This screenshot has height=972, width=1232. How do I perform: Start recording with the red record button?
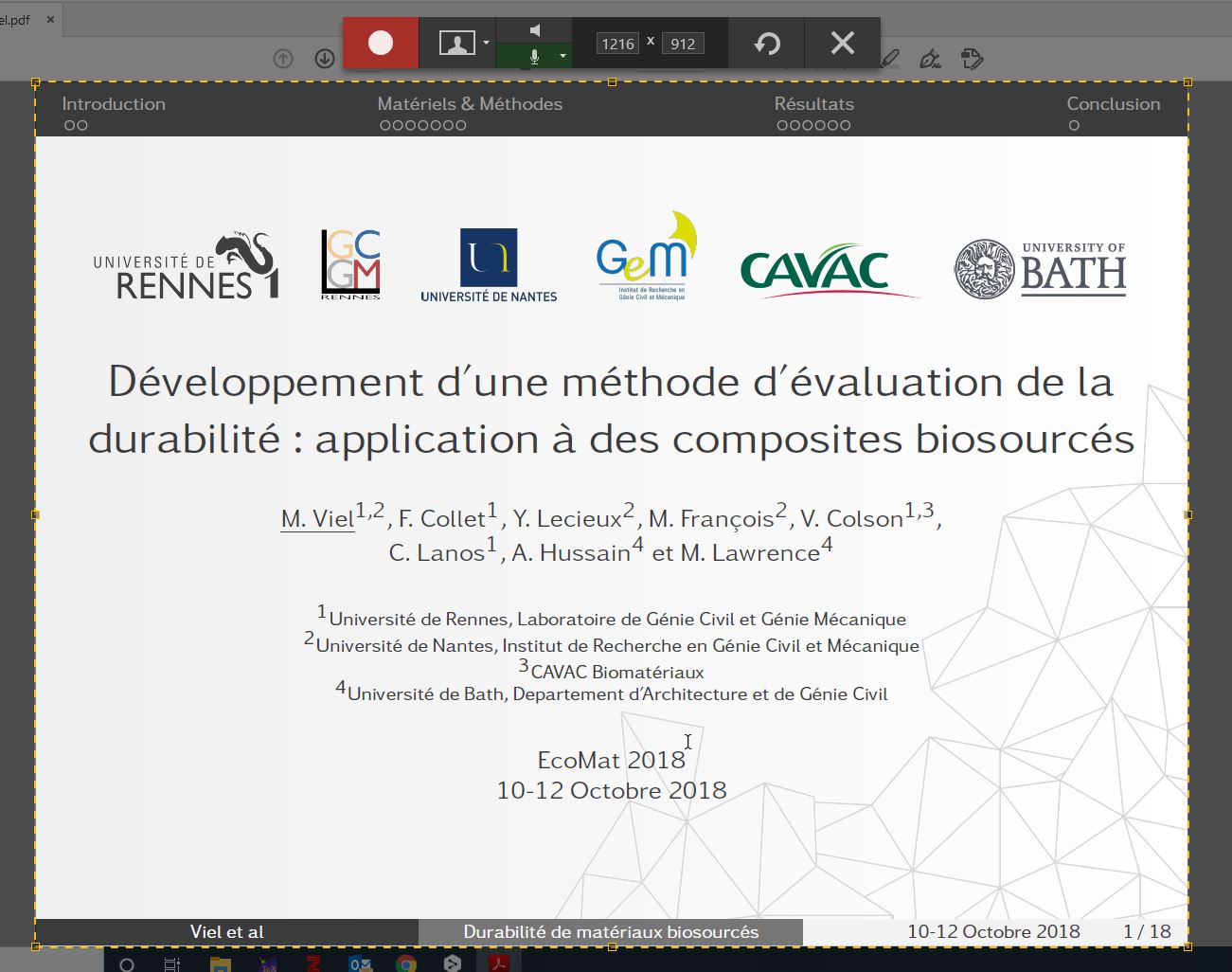point(381,44)
